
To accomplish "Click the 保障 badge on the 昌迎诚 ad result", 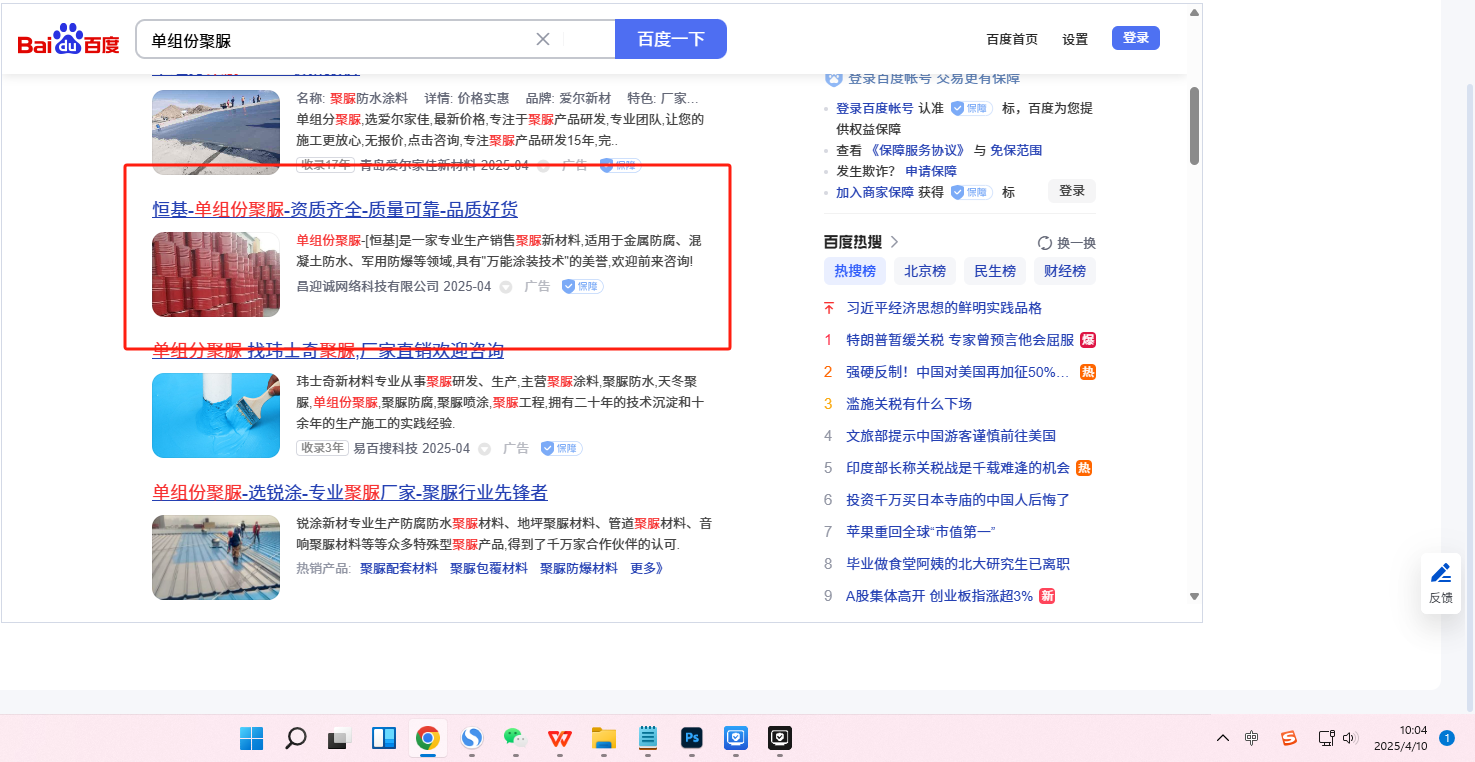I will pos(582,286).
